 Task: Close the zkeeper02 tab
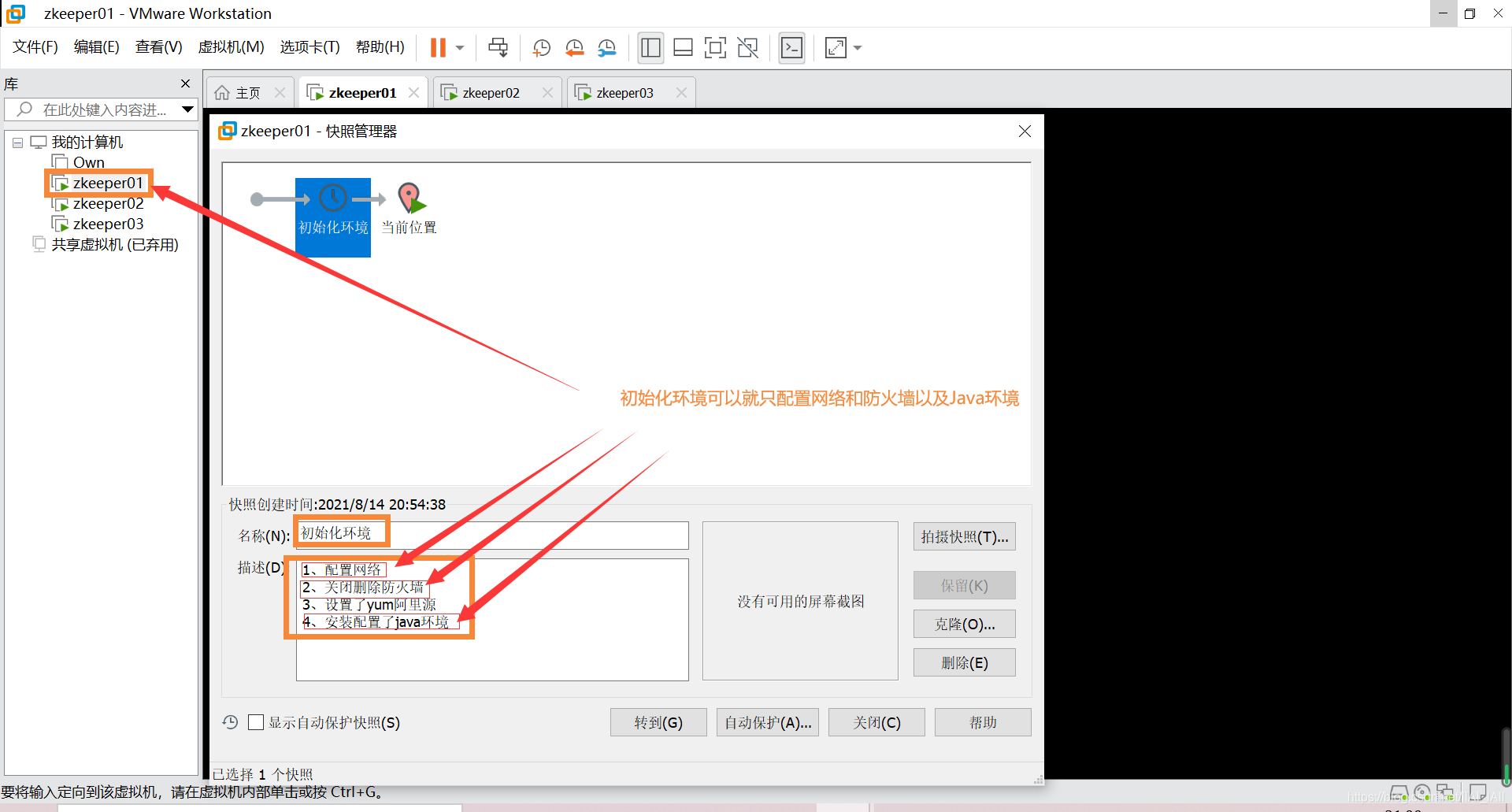(548, 93)
